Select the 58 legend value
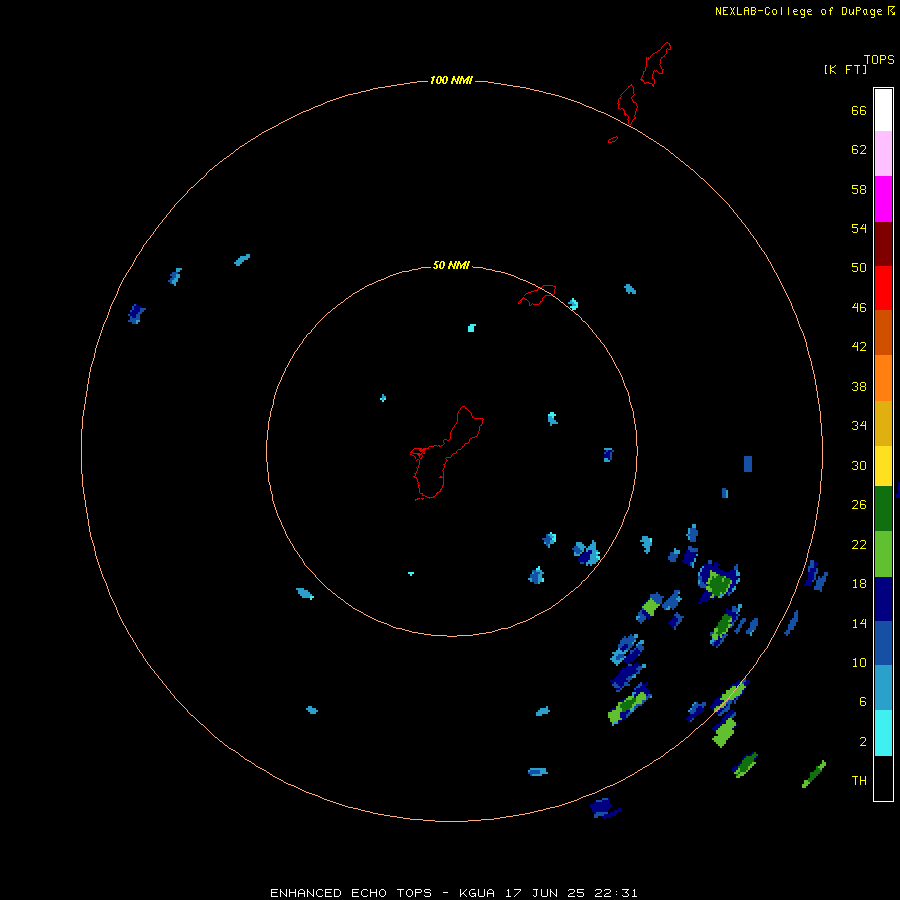The height and width of the screenshot is (900, 900). [859, 189]
